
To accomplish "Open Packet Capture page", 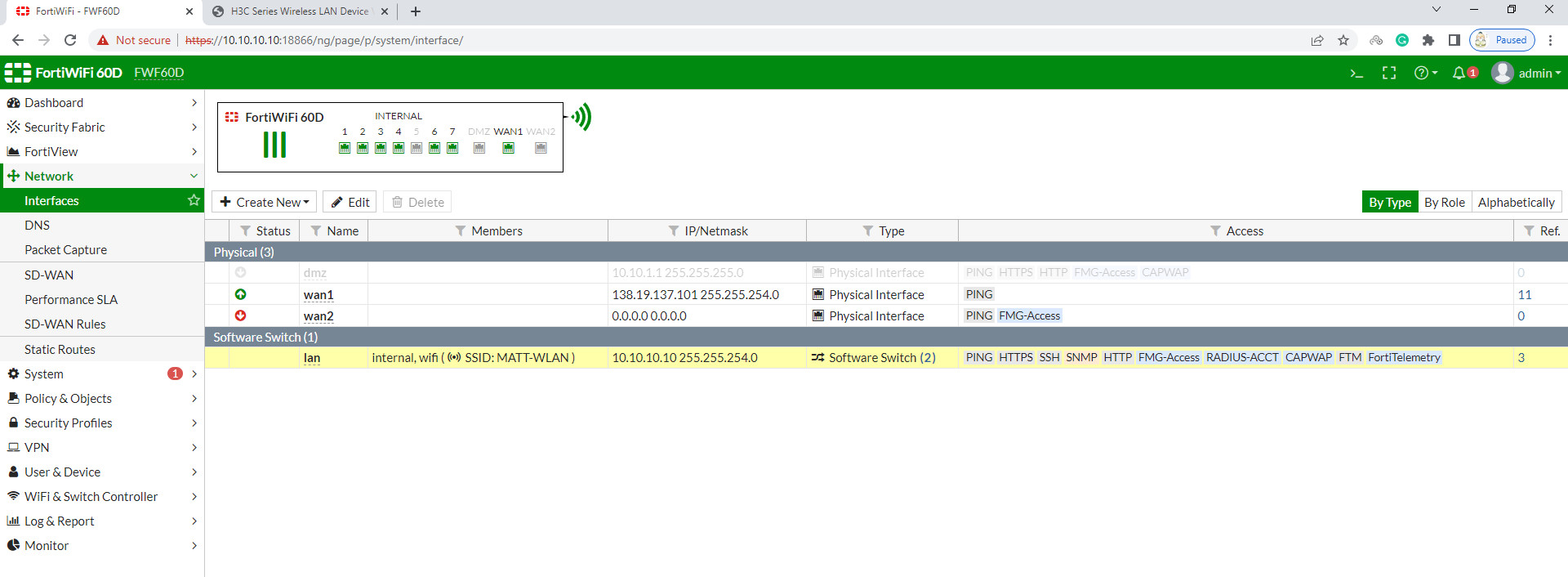I will (x=102, y=249).
